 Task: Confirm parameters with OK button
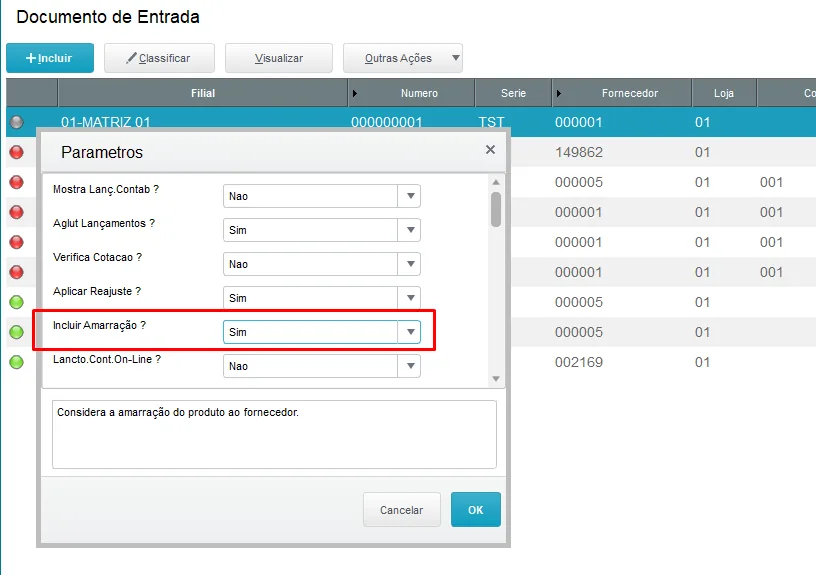pyautogui.click(x=476, y=510)
